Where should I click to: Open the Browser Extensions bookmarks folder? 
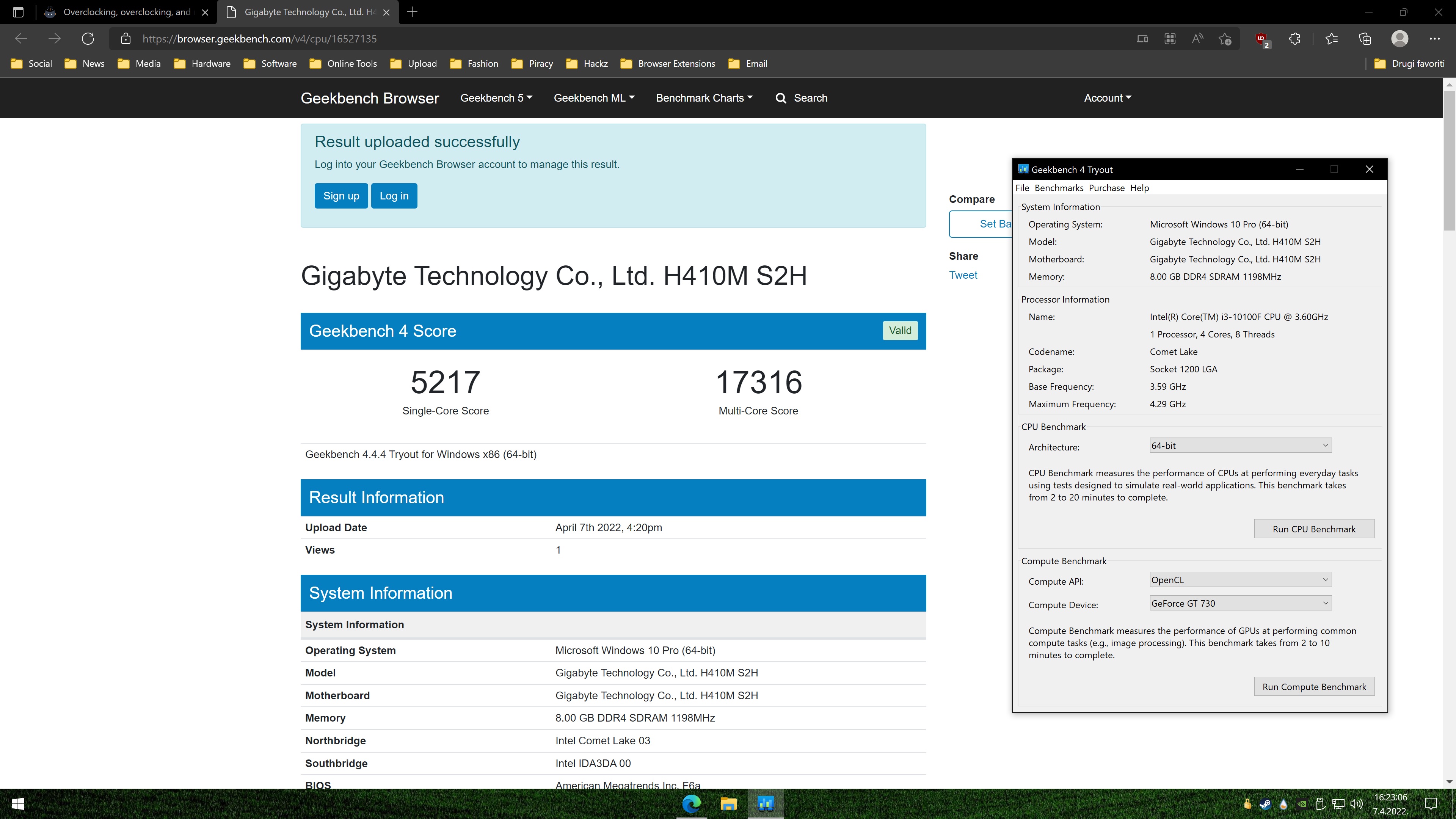tap(667, 63)
